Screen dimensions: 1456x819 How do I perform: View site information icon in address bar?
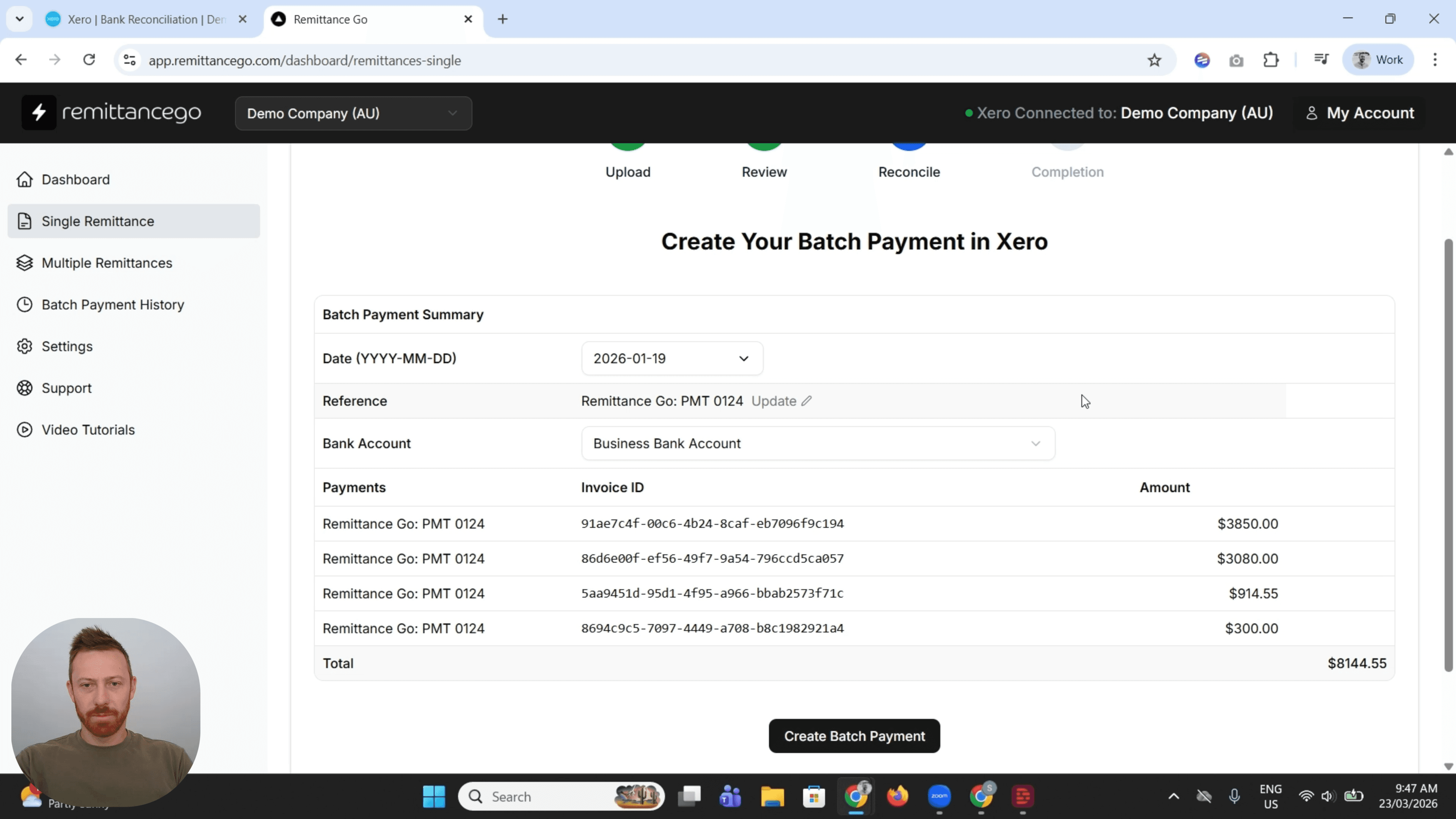point(129,60)
